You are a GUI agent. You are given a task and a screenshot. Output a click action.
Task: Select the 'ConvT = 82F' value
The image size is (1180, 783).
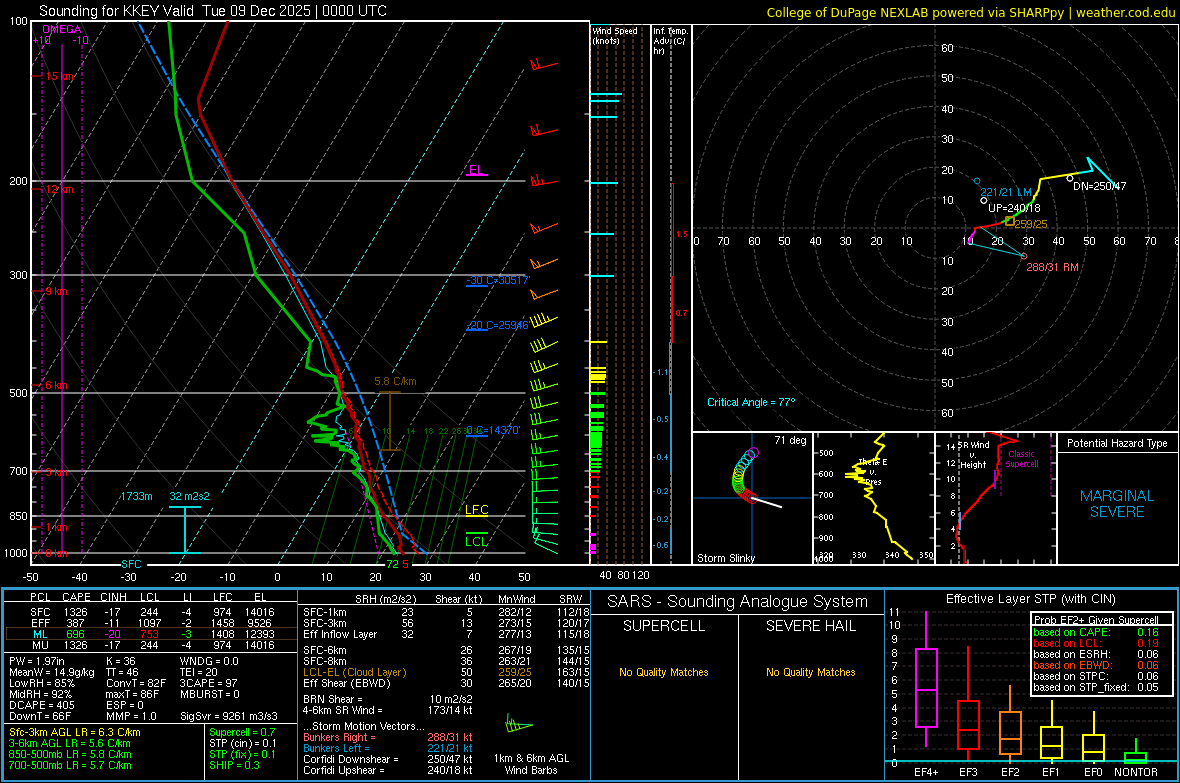pos(136,683)
